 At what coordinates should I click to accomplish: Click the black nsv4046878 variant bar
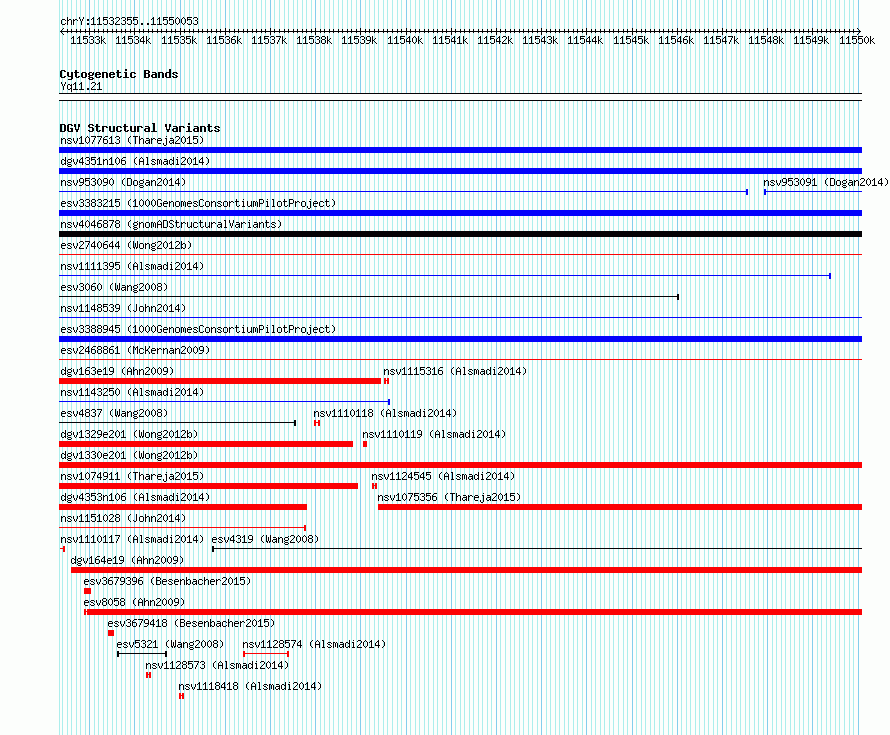460,234
